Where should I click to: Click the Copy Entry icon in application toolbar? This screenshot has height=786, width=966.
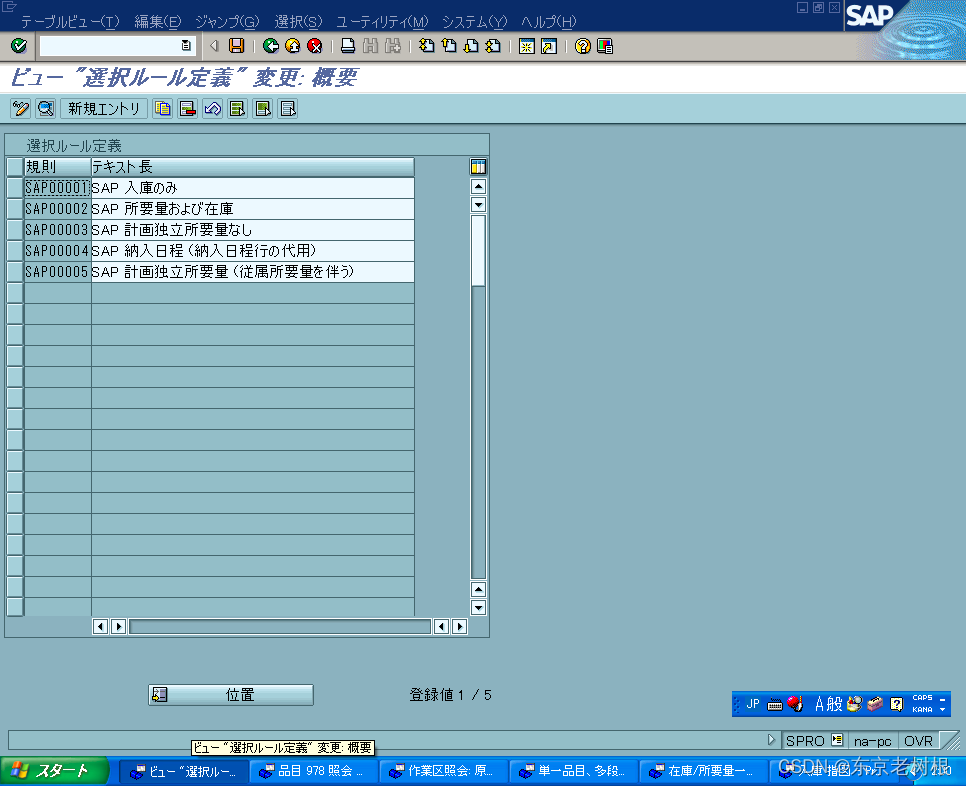tap(163, 108)
